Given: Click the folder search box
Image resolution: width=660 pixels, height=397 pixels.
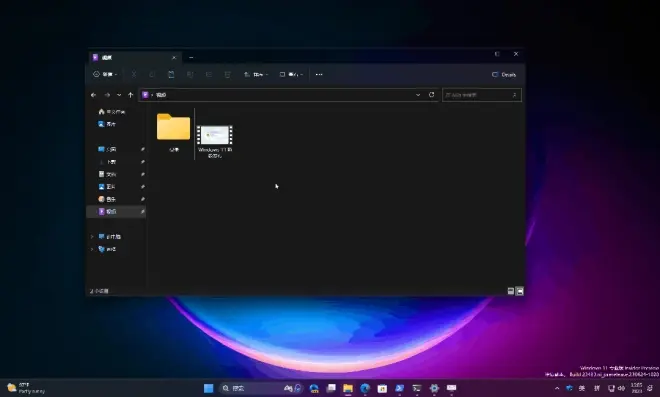Looking at the screenshot, I should tap(482, 95).
